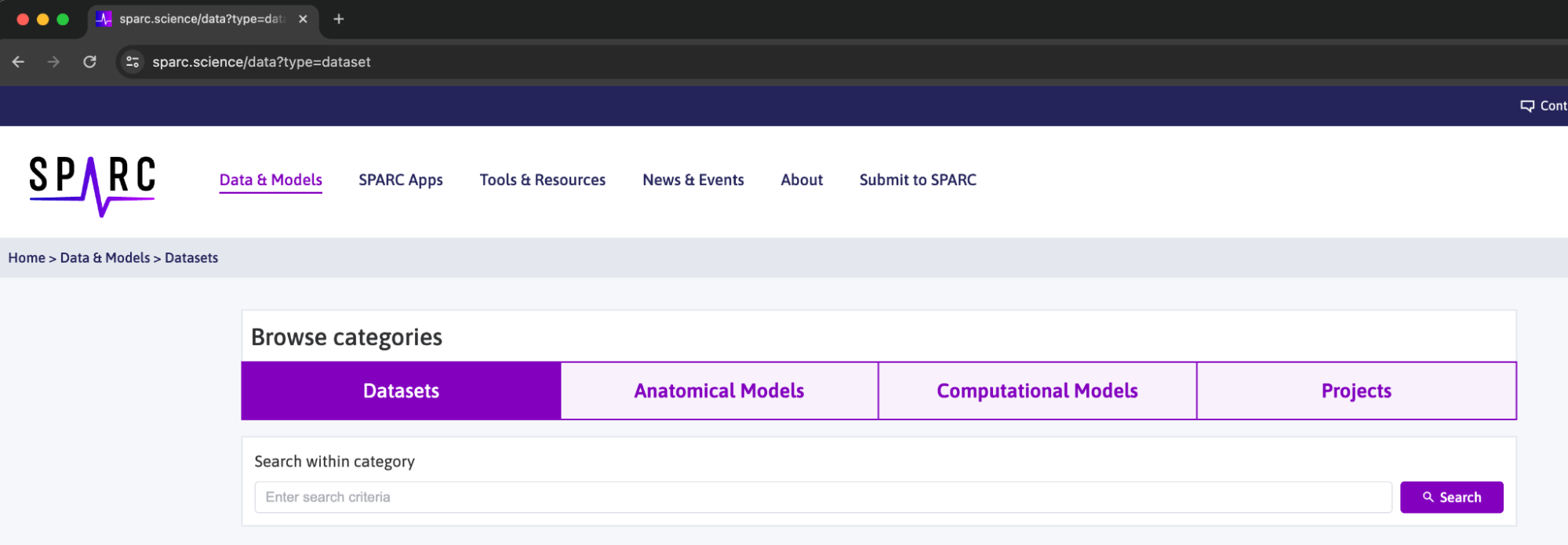Click the purple Search button
The height and width of the screenshot is (545, 1568).
click(x=1451, y=497)
